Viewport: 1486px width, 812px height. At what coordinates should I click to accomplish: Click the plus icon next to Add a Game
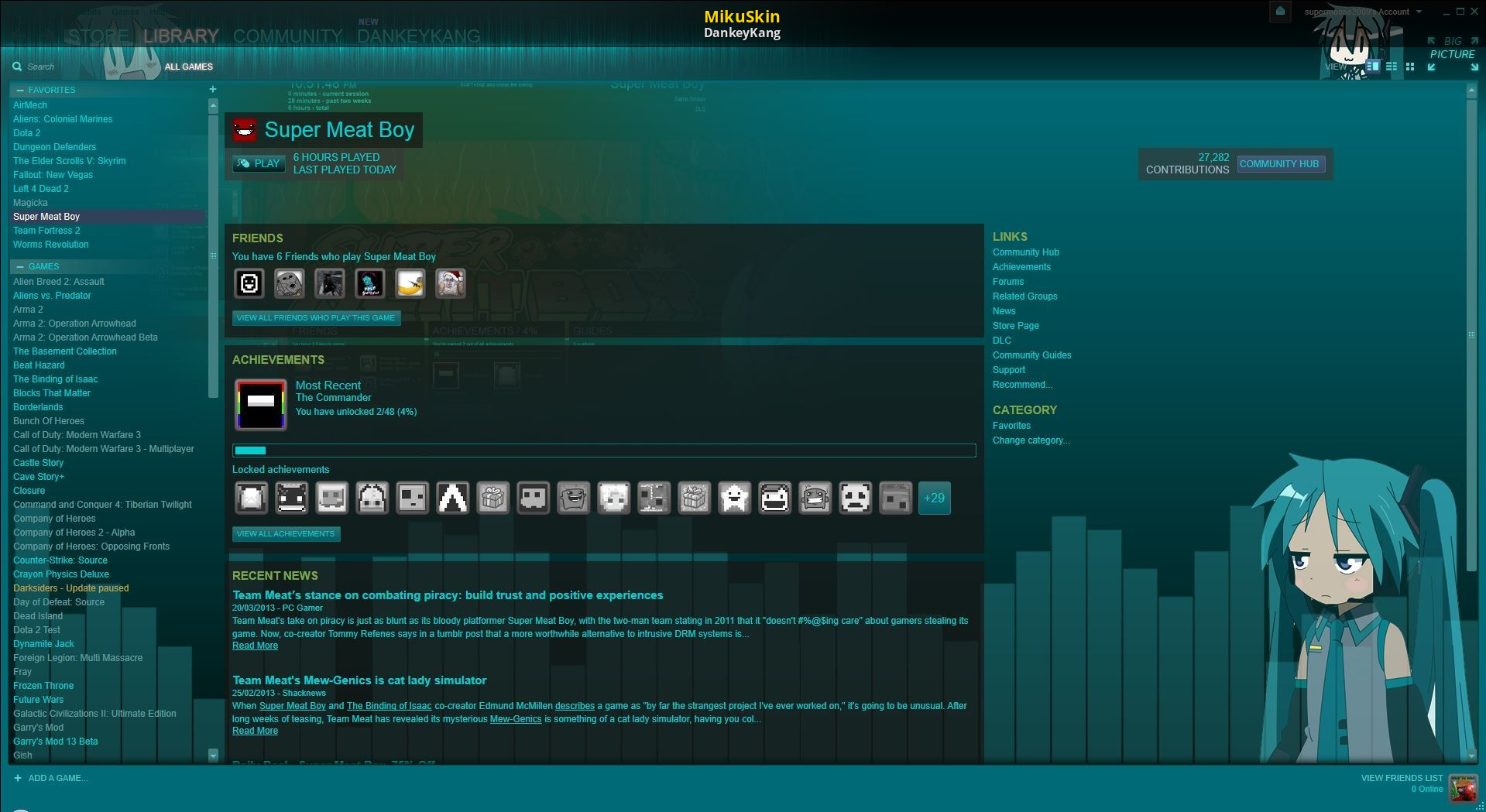coord(18,778)
